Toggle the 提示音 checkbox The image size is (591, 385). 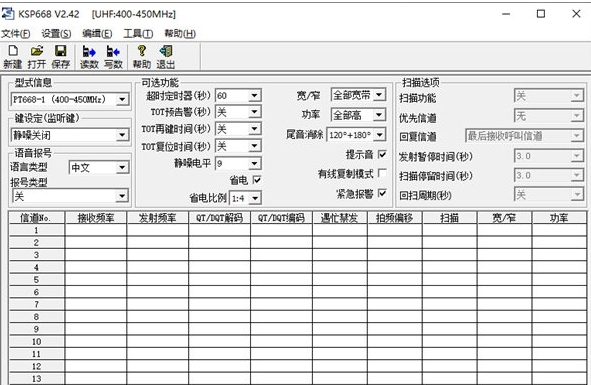point(382,154)
